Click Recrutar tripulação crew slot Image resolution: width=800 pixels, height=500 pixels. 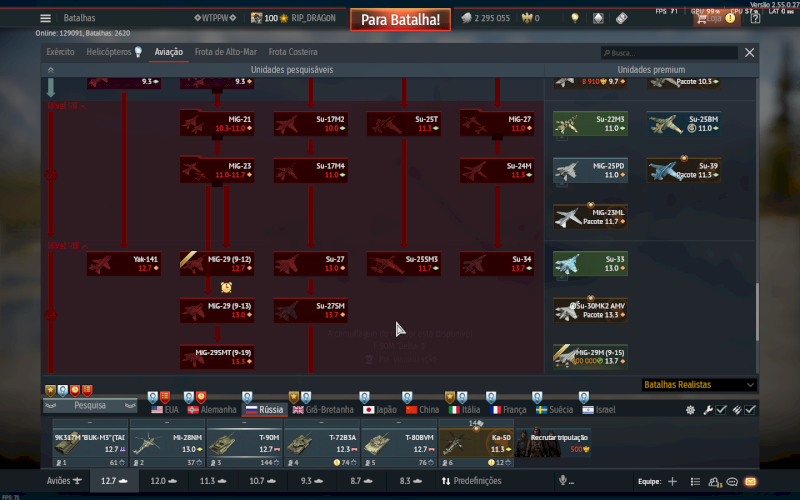(553, 442)
